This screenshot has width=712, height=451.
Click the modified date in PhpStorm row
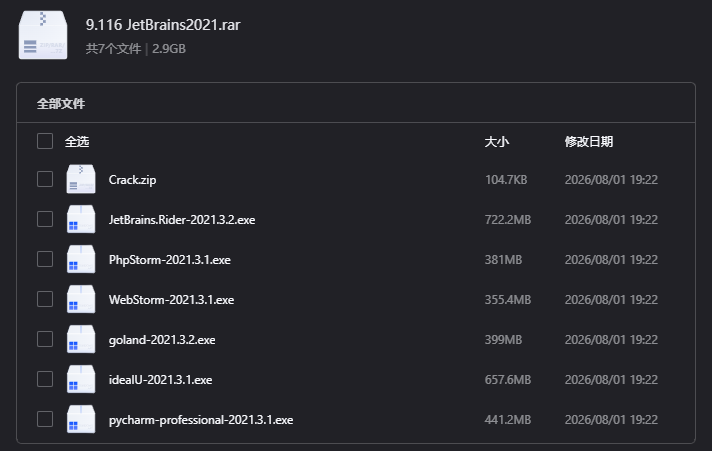pos(611,260)
